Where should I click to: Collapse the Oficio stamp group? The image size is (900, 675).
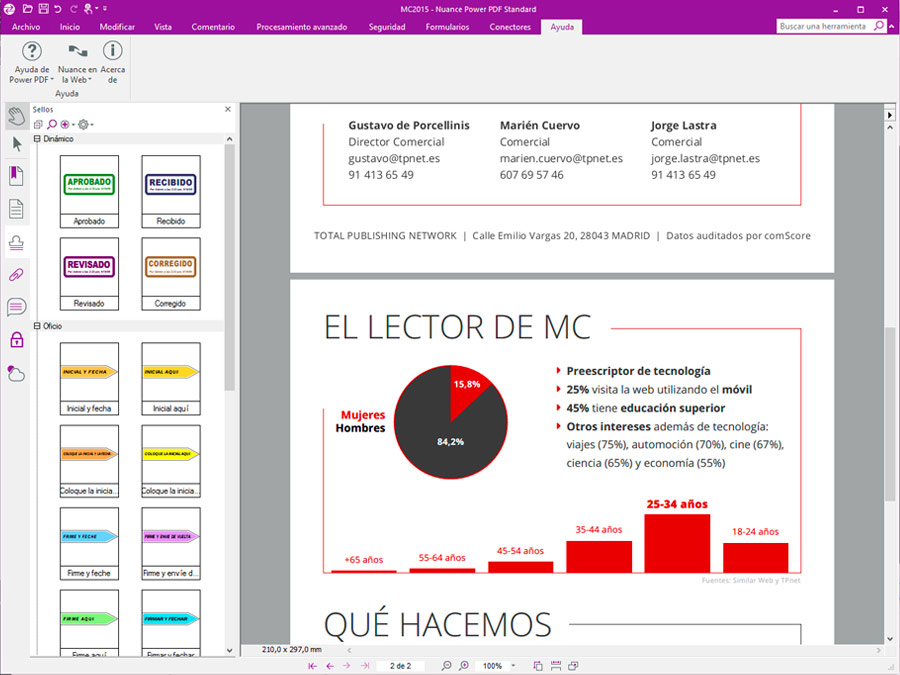click(37, 326)
